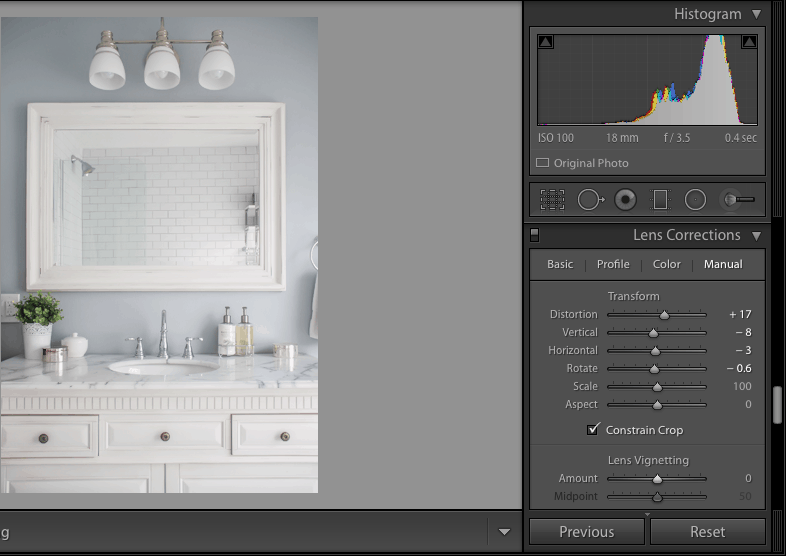The height and width of the screenshot is (556, 786).
Task: Switch to the Manual tab
Action: [x=723, y=264]
